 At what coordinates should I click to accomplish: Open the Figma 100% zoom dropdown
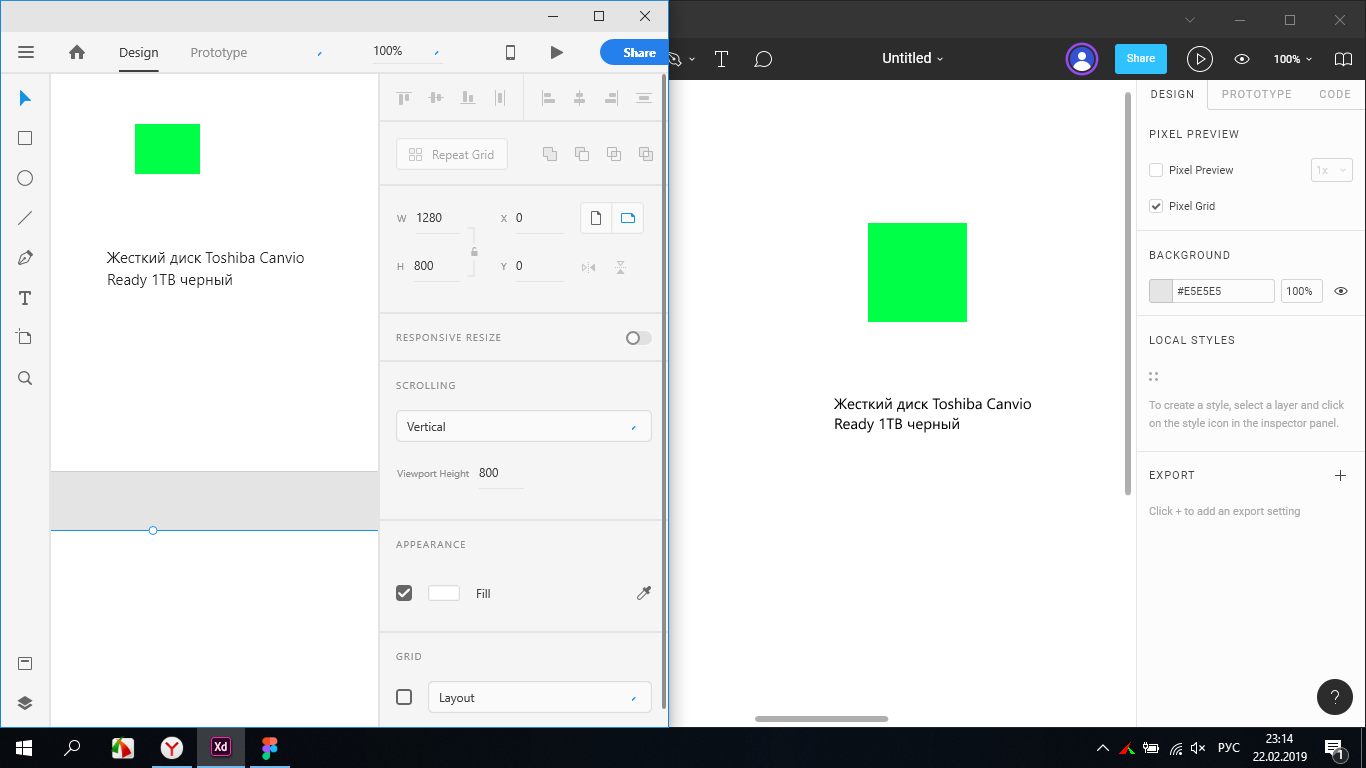pyautogui.click(x=1293, y=59)
